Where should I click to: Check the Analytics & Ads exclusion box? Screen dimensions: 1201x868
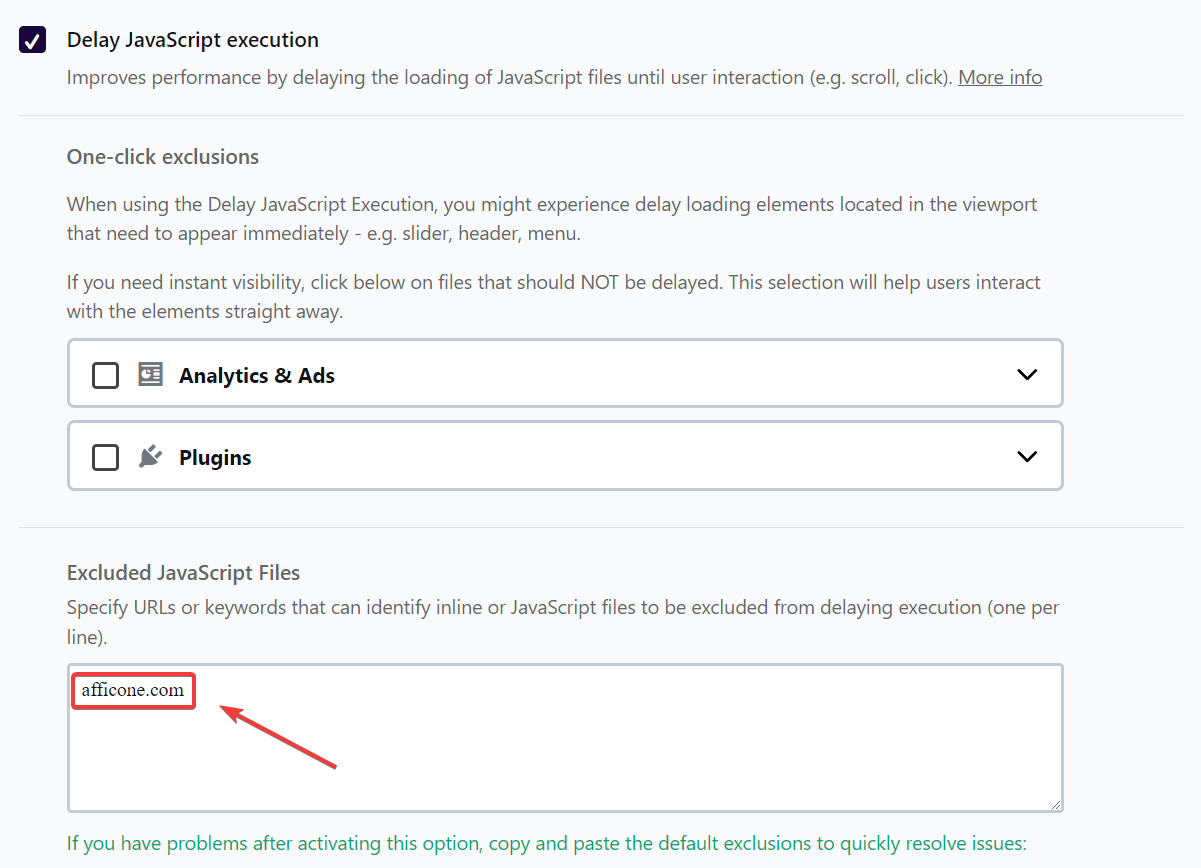[105, 374]
